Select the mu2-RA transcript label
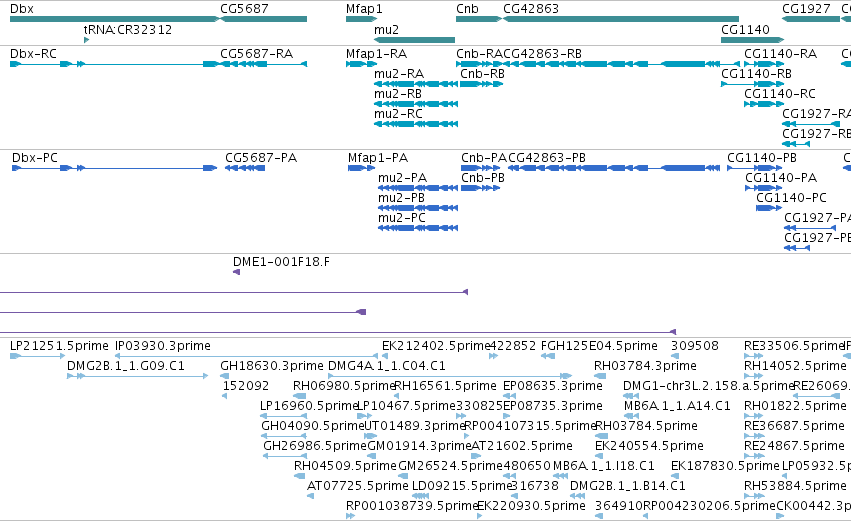Viewport: 851px width, 521px height. (399, 74)
